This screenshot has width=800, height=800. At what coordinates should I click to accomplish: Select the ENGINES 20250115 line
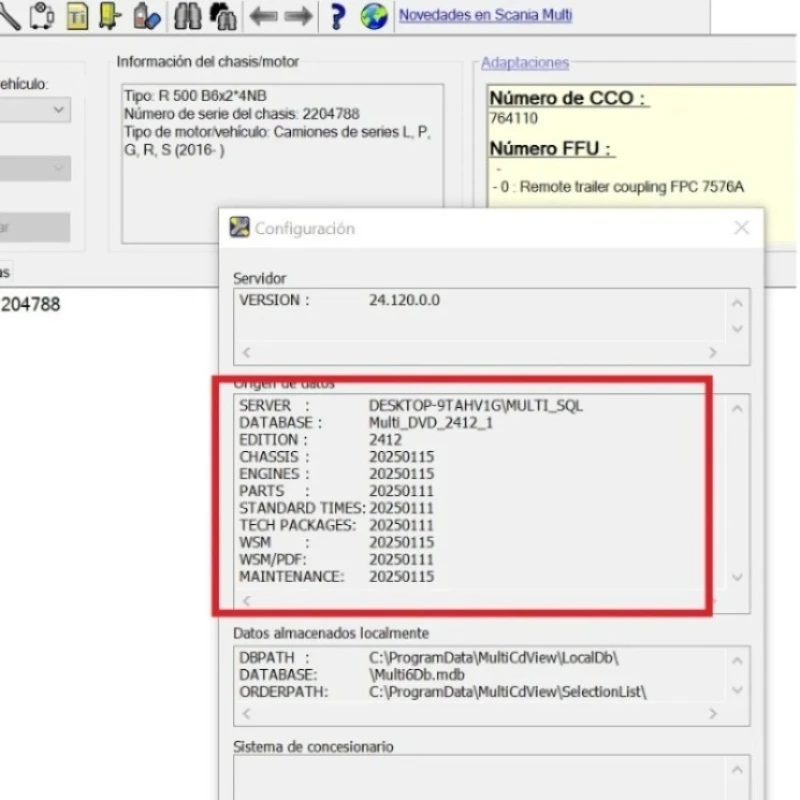click(337, 474)
